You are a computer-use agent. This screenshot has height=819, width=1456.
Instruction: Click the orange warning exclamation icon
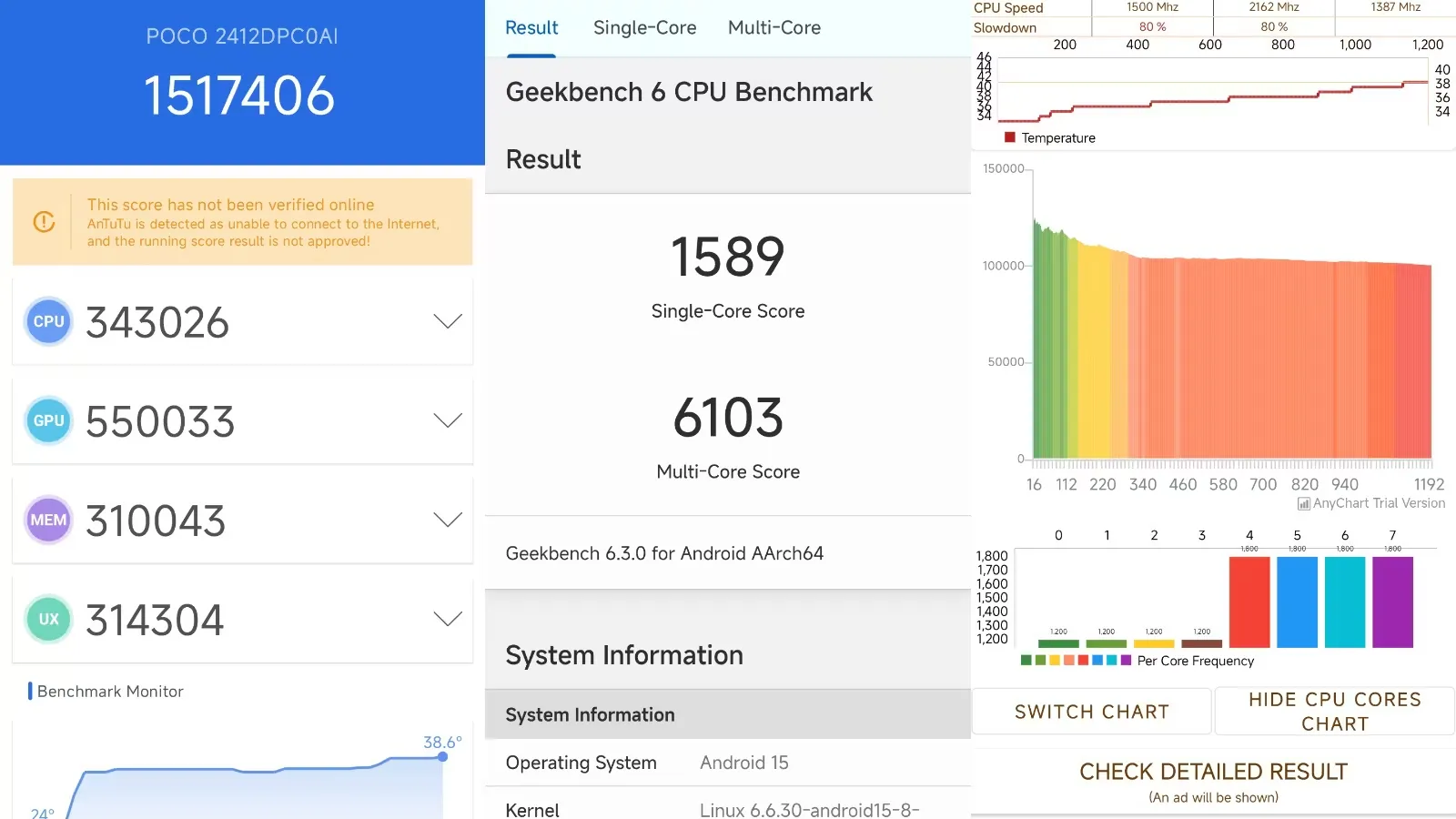pos(44,221)
